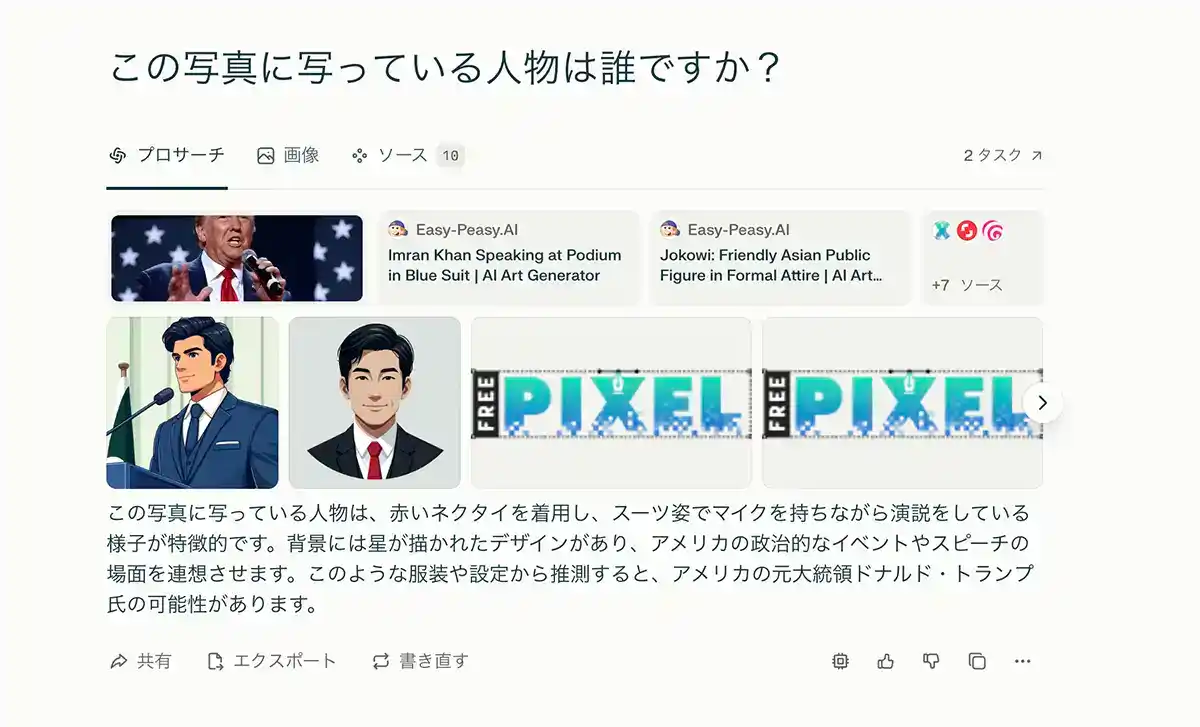The width and height of the screenshot is (1200, 727).
Task: Click the エクスポート export icon
Action: (x=215, y=661)
